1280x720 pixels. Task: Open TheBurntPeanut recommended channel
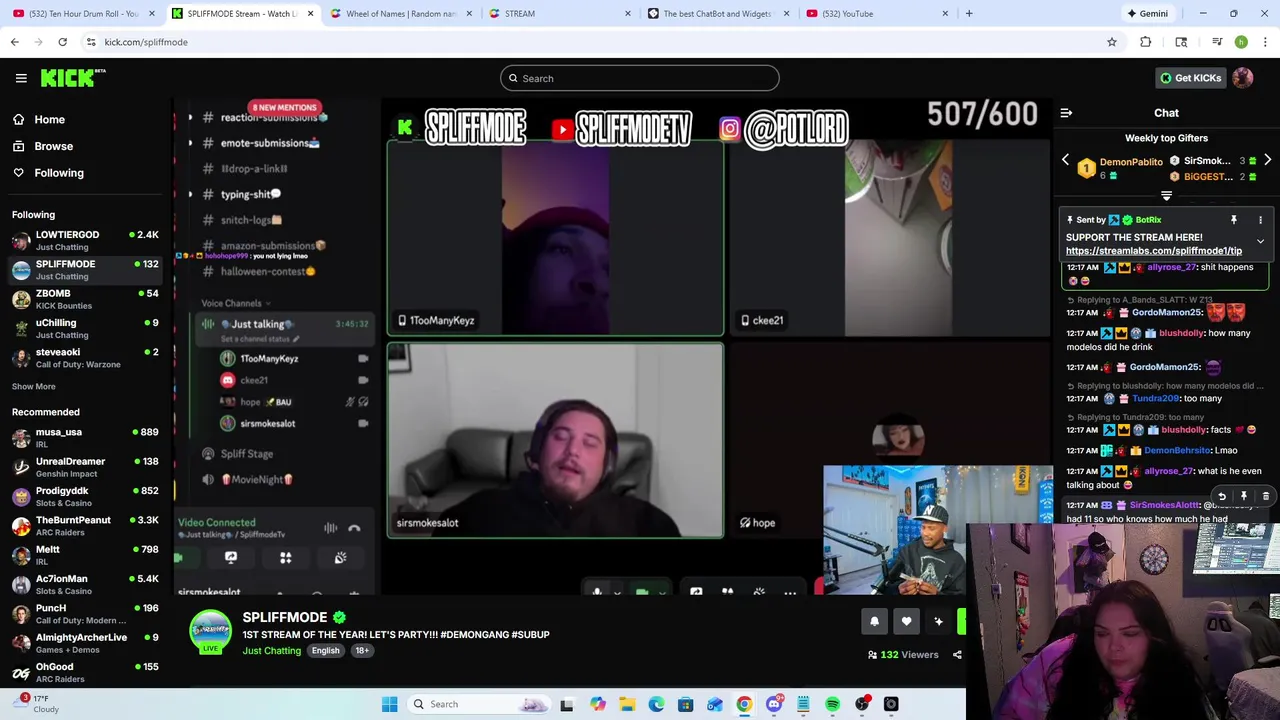[85, 526]
